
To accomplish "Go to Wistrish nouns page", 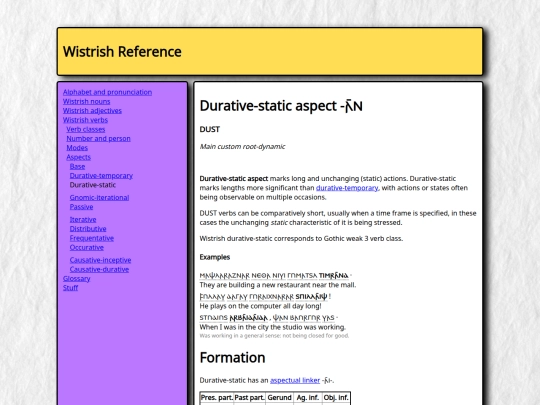I will (86, 102).
